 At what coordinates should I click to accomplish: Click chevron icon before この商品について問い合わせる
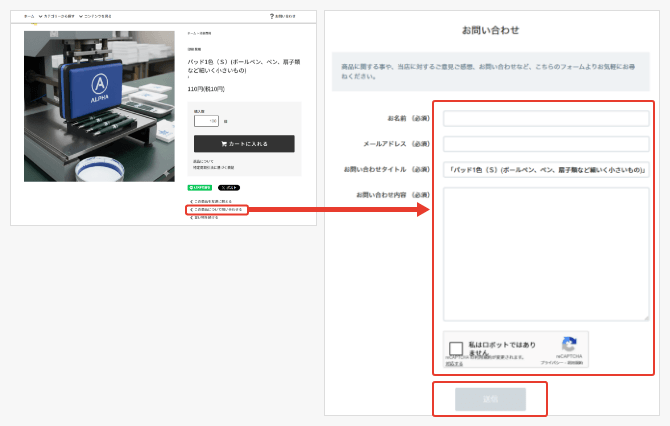coord(191,209)
